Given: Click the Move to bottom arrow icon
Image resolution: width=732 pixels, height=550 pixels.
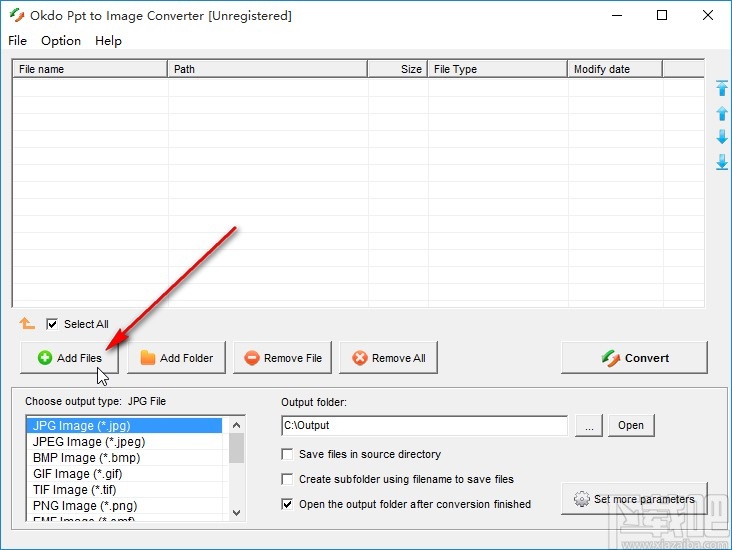Looking at the screenshot, I should (x=722, y=162).
